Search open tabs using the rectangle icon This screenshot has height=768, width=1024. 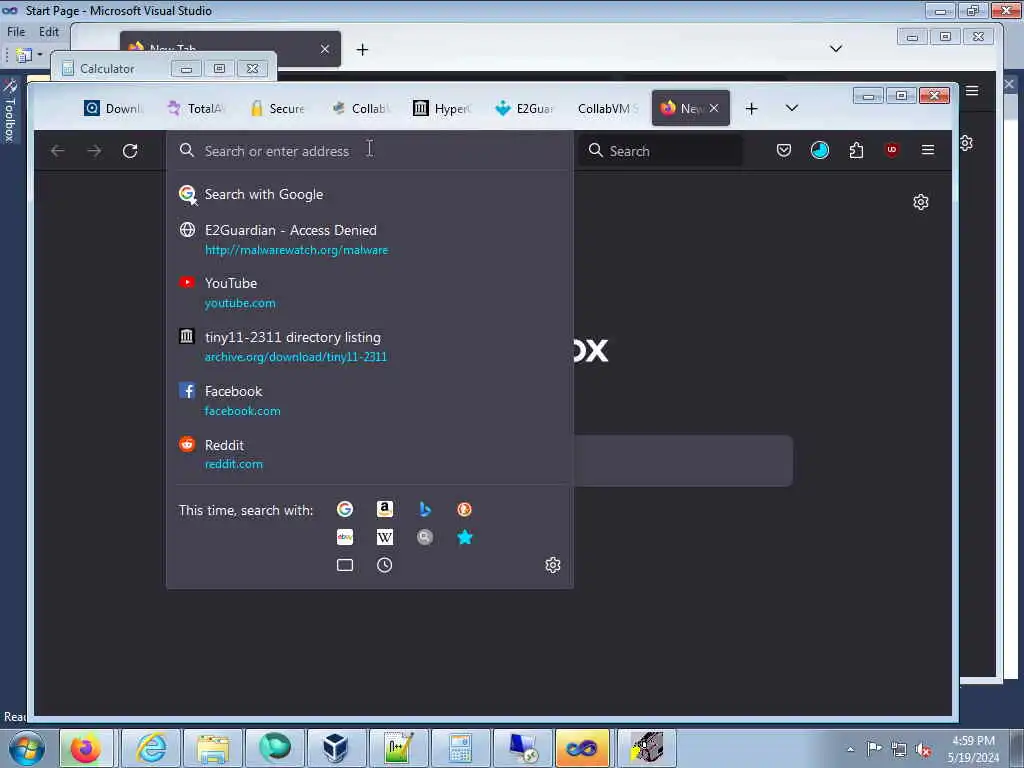[345, 565]
